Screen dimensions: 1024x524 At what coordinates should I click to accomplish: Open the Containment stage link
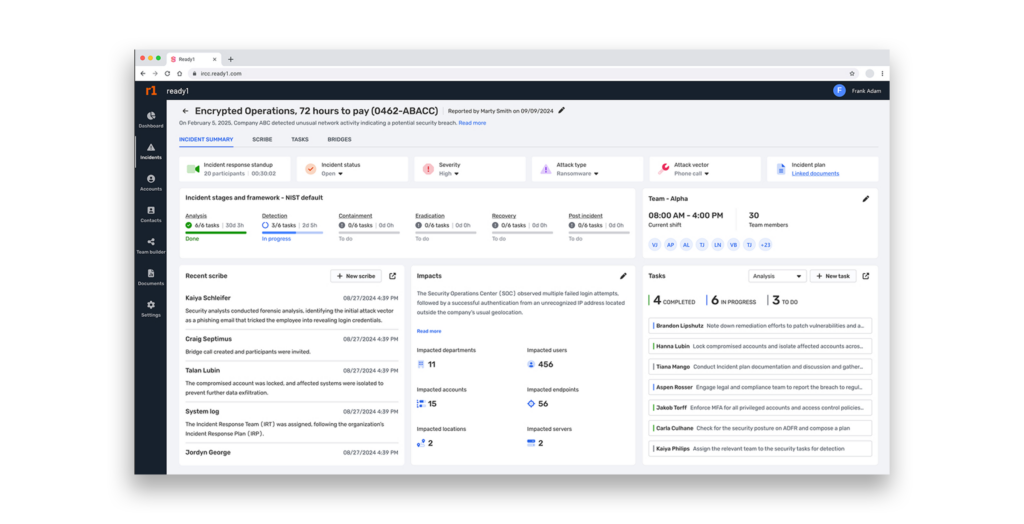coord(355,216)
